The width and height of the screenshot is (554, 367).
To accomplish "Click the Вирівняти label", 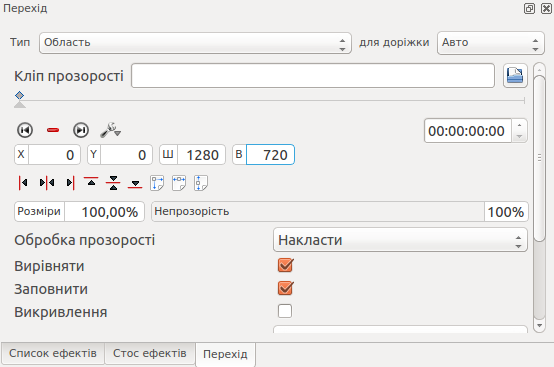I will (x=49, y=266).
